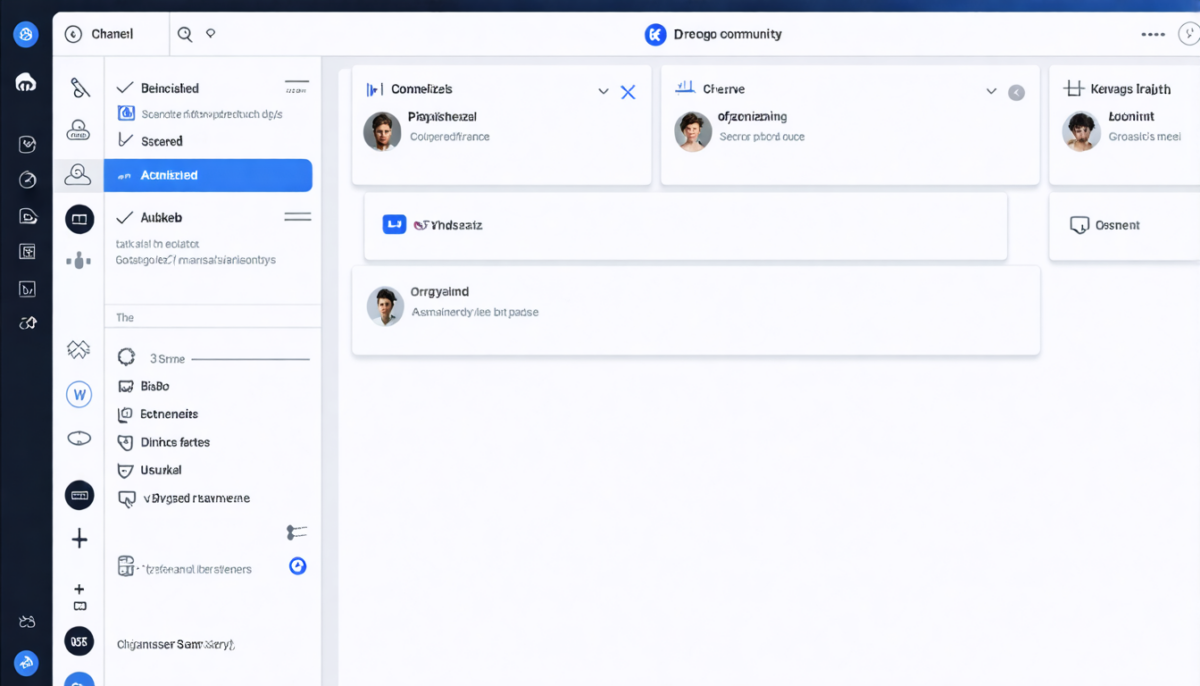Click the round icon at top-right corner

tap(1188, 34)
